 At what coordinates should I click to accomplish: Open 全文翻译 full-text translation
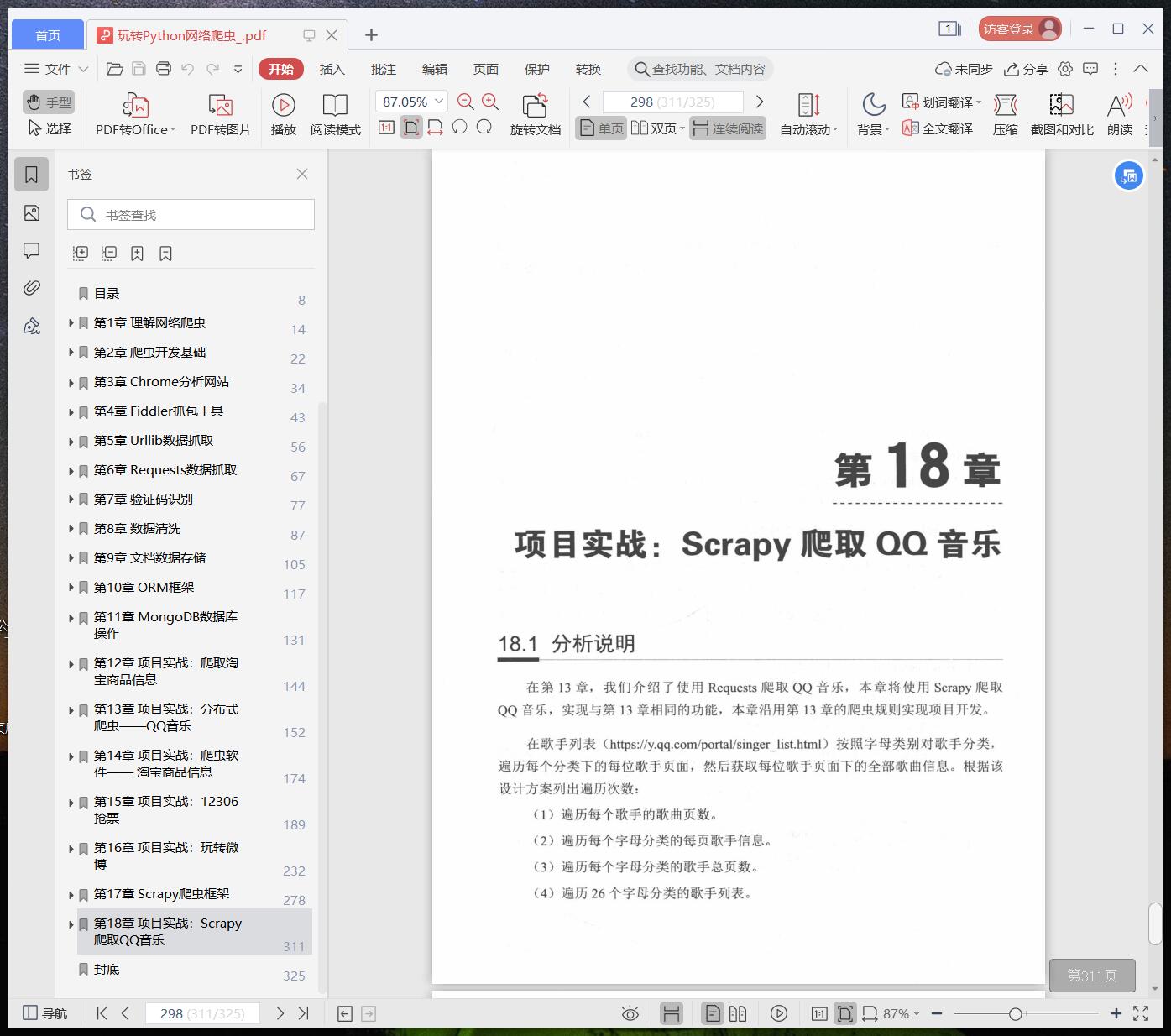coord(938,128)
